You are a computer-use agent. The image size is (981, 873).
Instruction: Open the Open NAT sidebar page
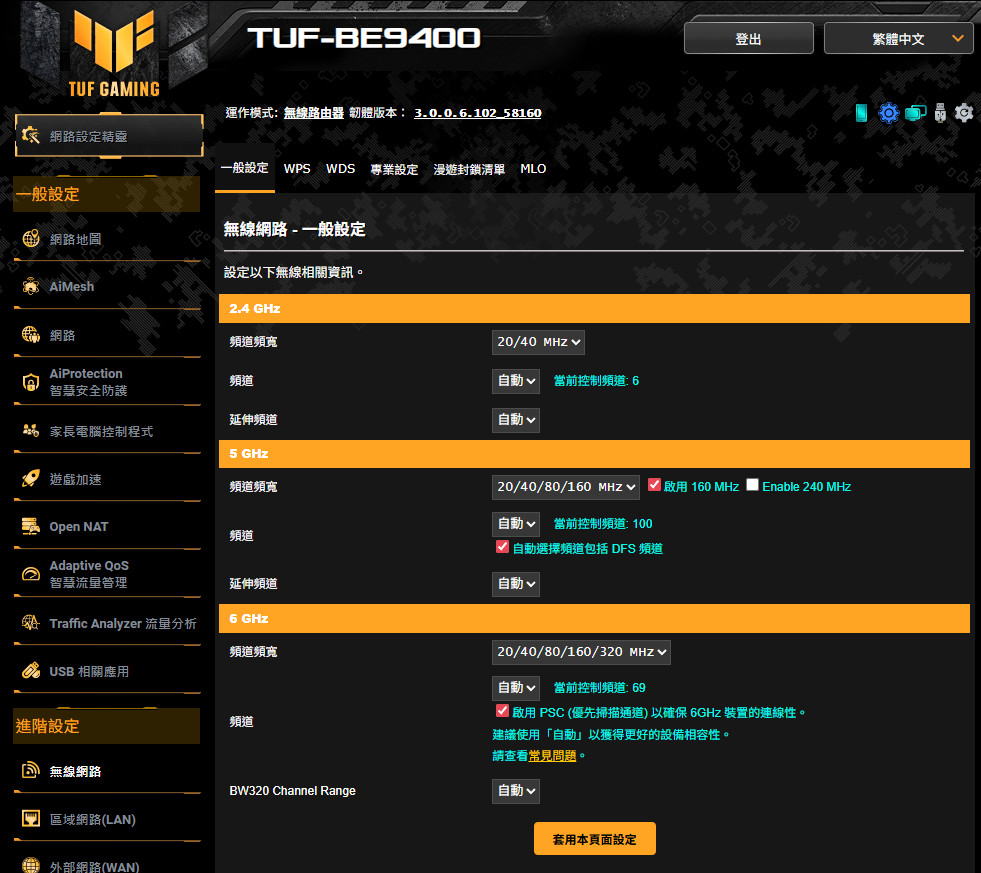(x=78, y=527)
